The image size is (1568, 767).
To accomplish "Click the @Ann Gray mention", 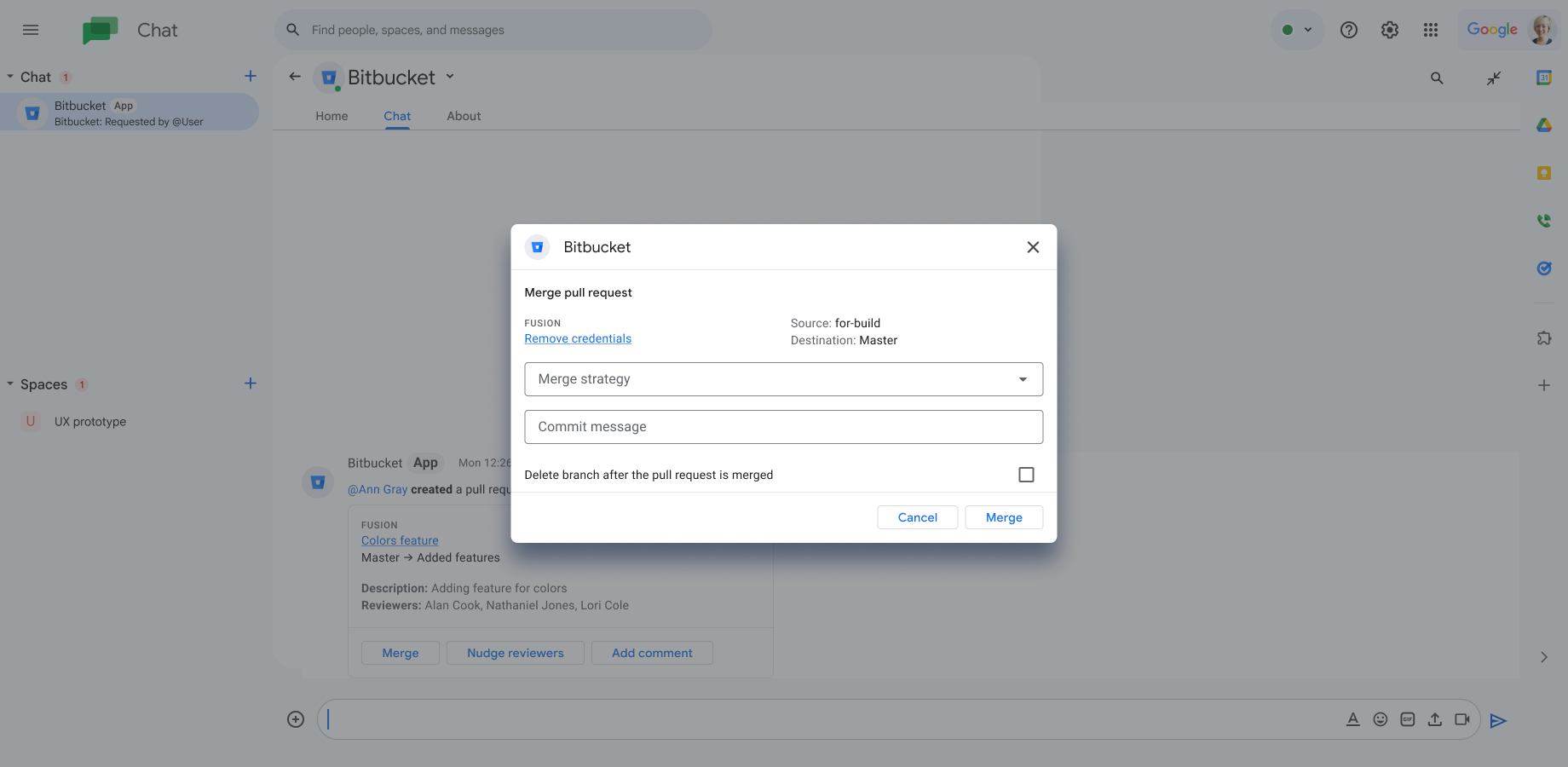I will pyautogui.click(x=378, y=489).
